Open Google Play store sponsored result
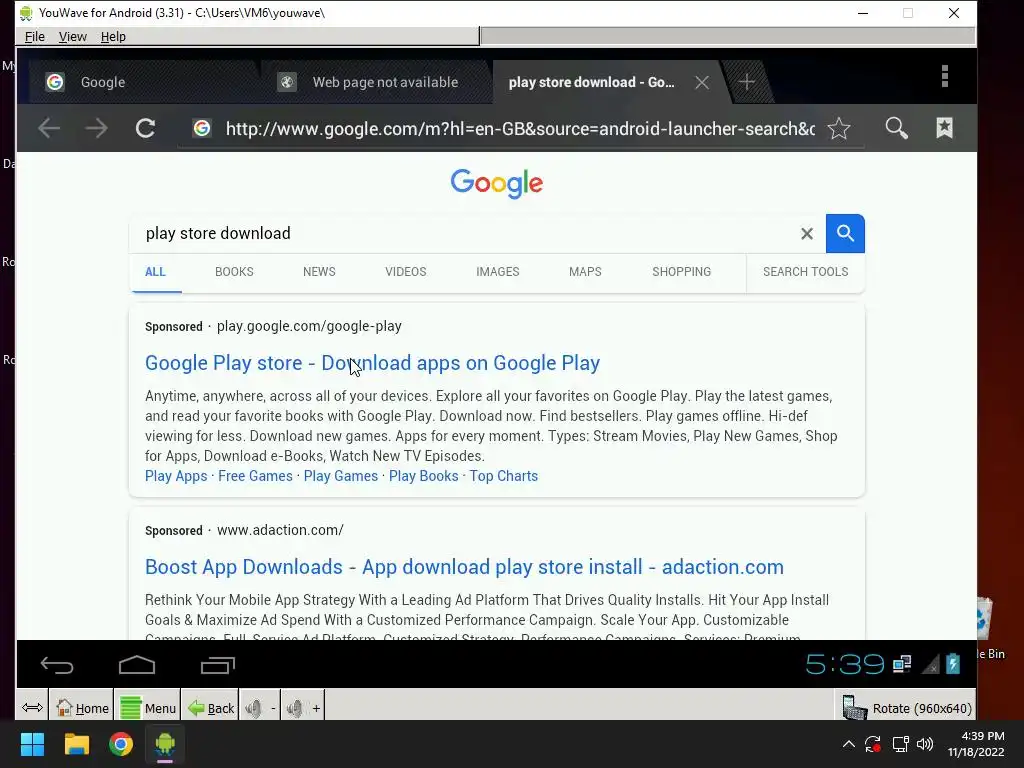Viewport: 1024px width, 768px height. (372, 363)
